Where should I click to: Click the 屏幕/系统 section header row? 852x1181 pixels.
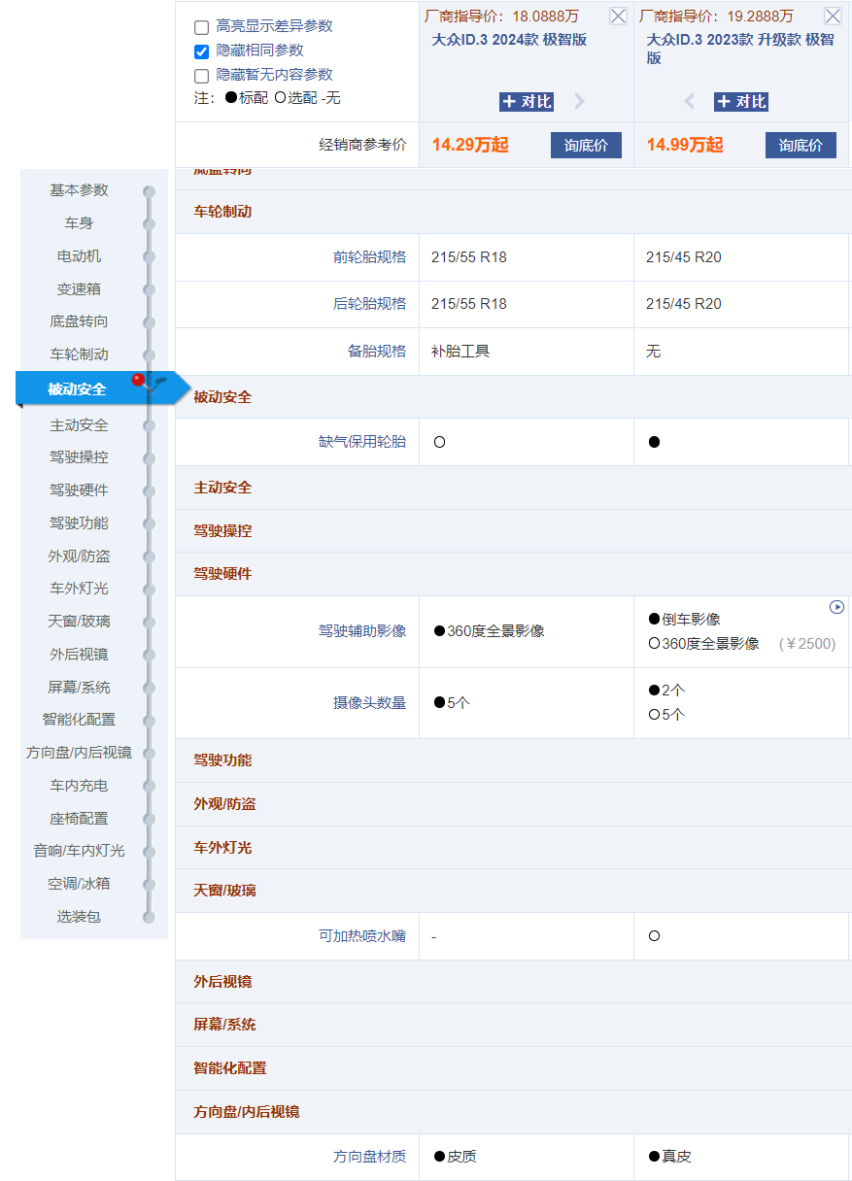coord(514,1025)
